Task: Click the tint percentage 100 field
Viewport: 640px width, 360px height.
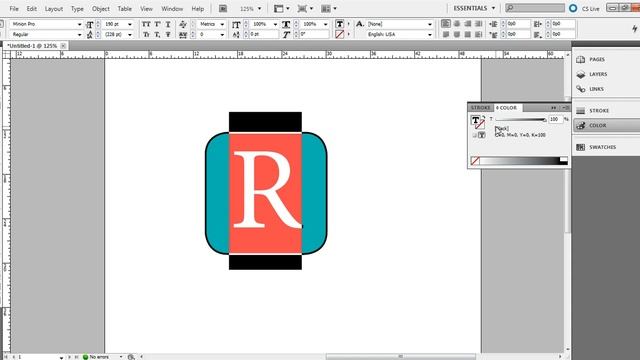Action: click(555, 119)
